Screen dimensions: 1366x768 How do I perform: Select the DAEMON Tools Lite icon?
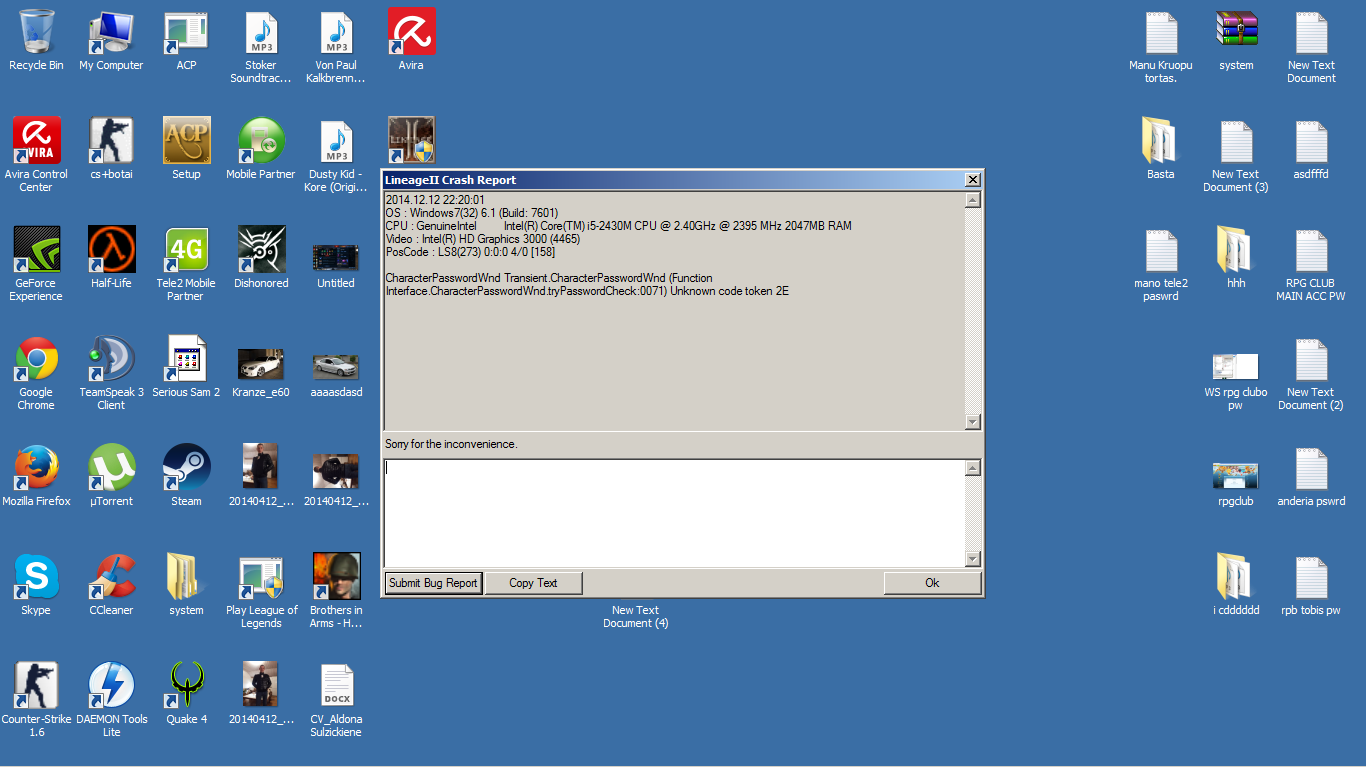111,700
